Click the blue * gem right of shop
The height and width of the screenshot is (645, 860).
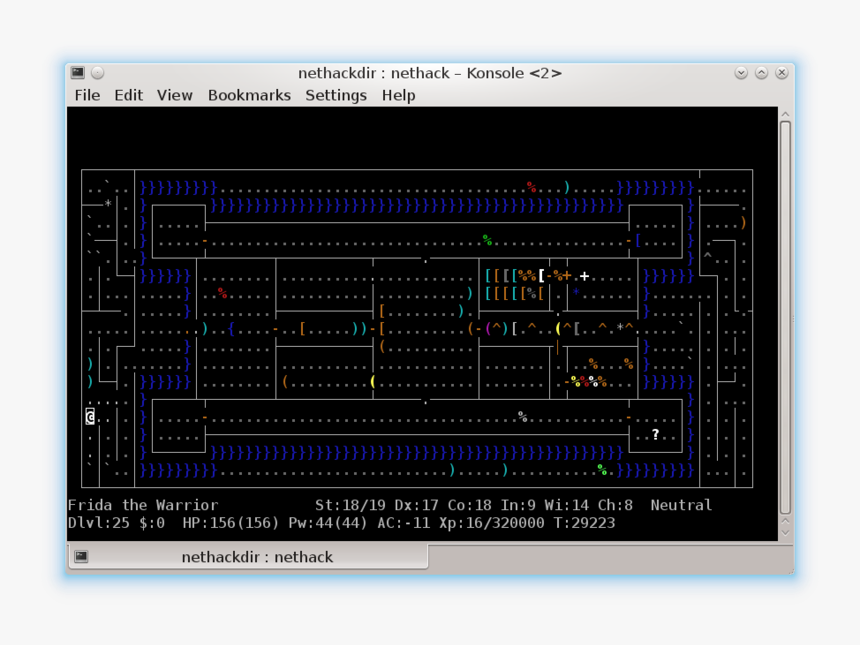click(576, 292)
